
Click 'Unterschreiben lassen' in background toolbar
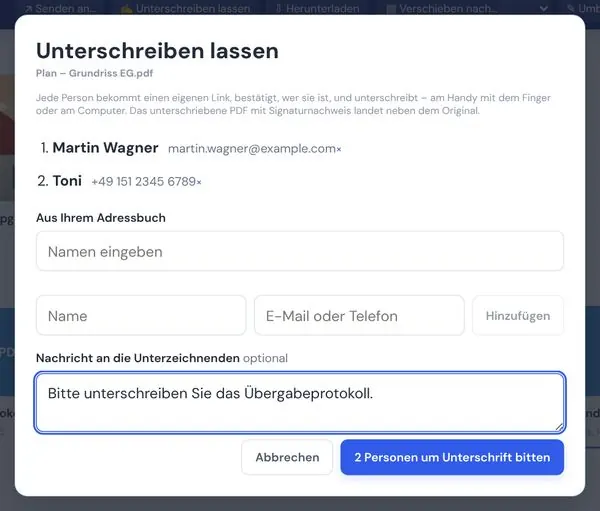point(185,8)
